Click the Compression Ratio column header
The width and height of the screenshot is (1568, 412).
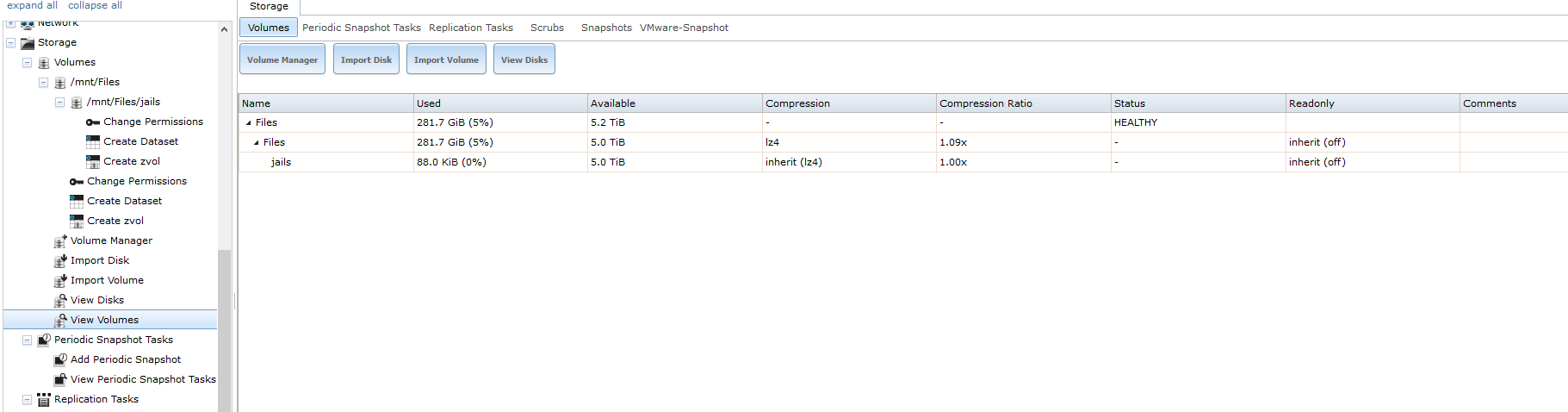pos(1024,103)
